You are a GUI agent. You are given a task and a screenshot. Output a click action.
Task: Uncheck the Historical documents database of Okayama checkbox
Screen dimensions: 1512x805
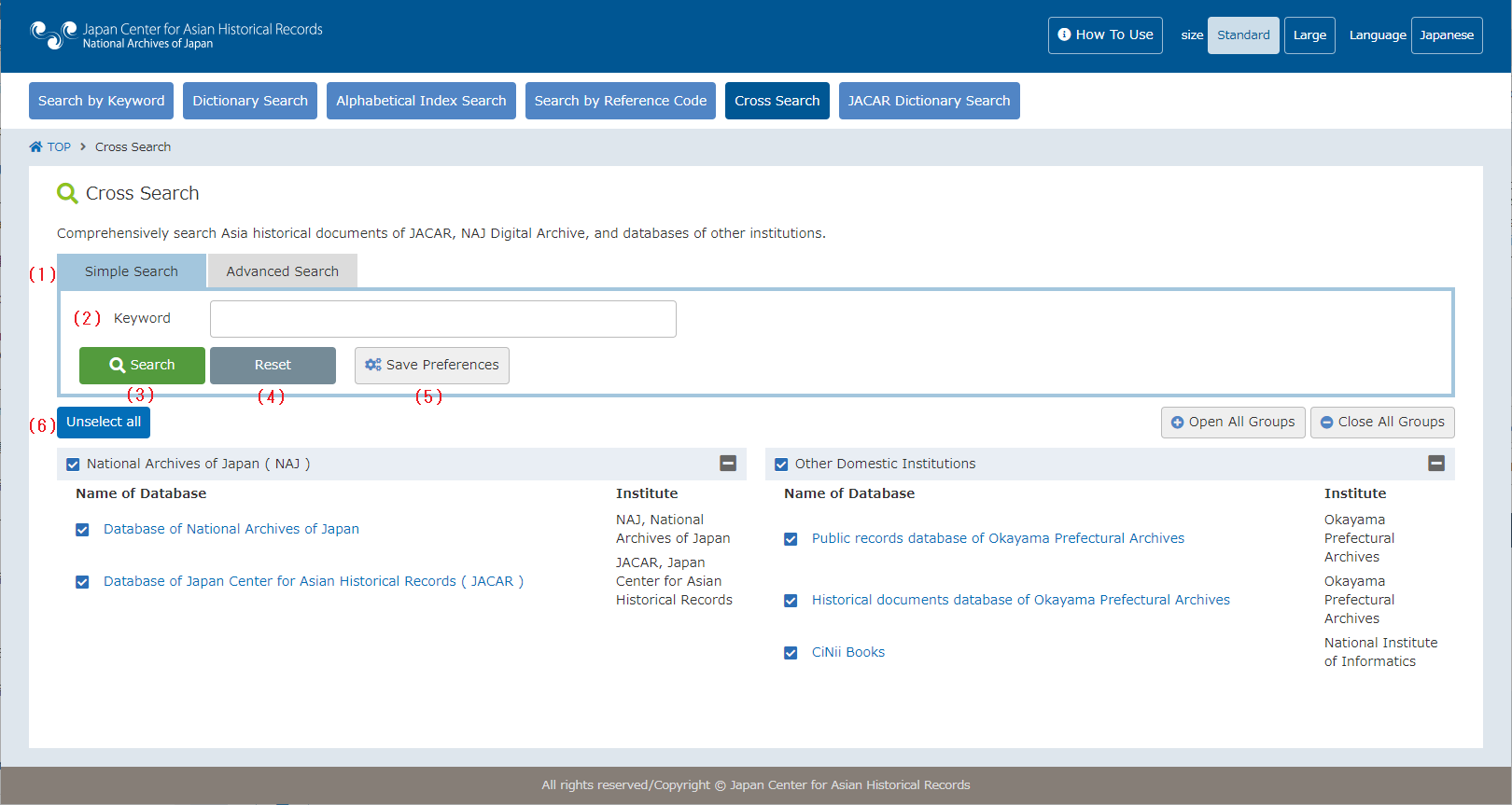(791, 601)
